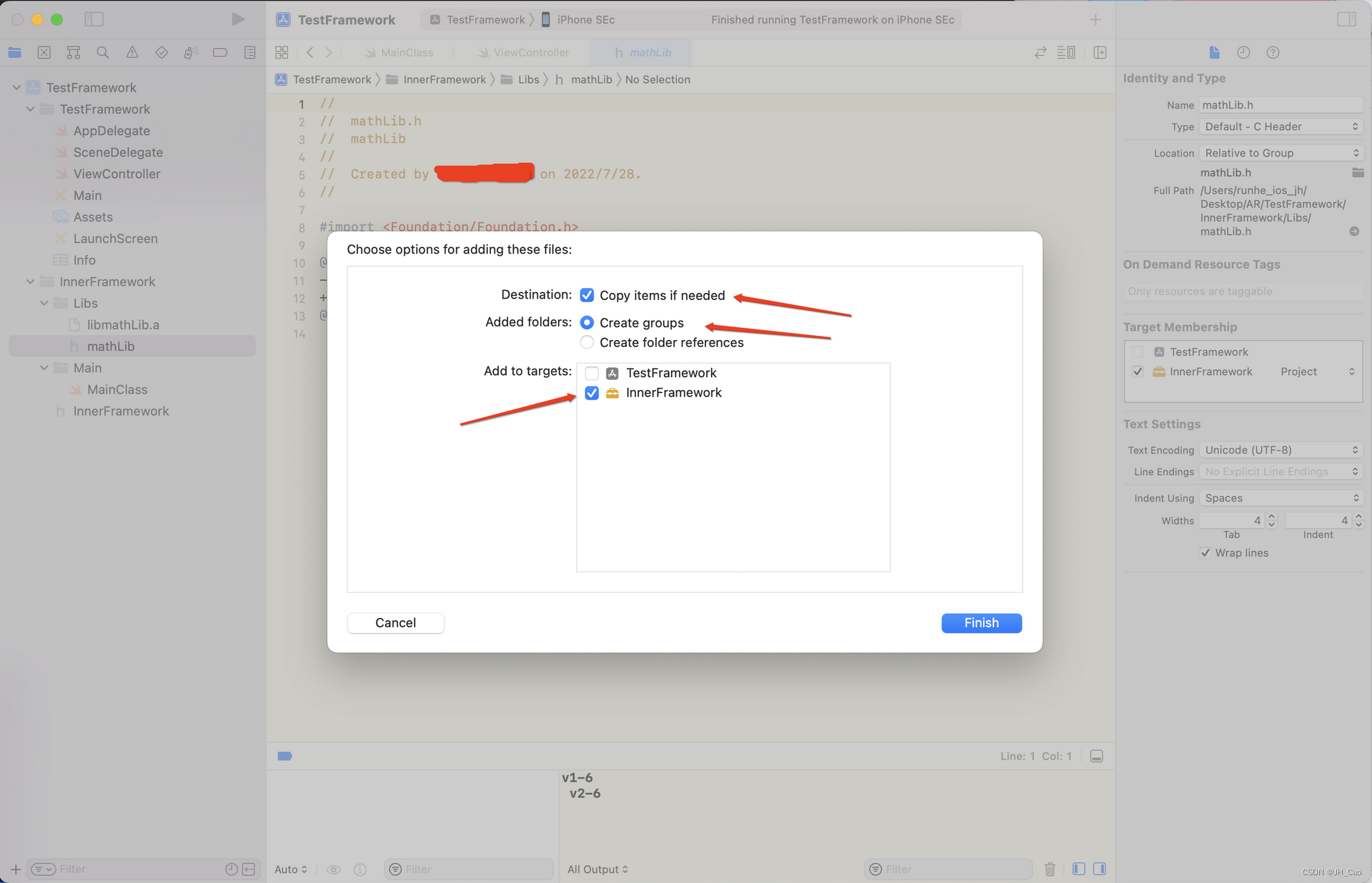
Task: Uncheck the InnerFramework target in dialog
Action: (x=592, y=393)
